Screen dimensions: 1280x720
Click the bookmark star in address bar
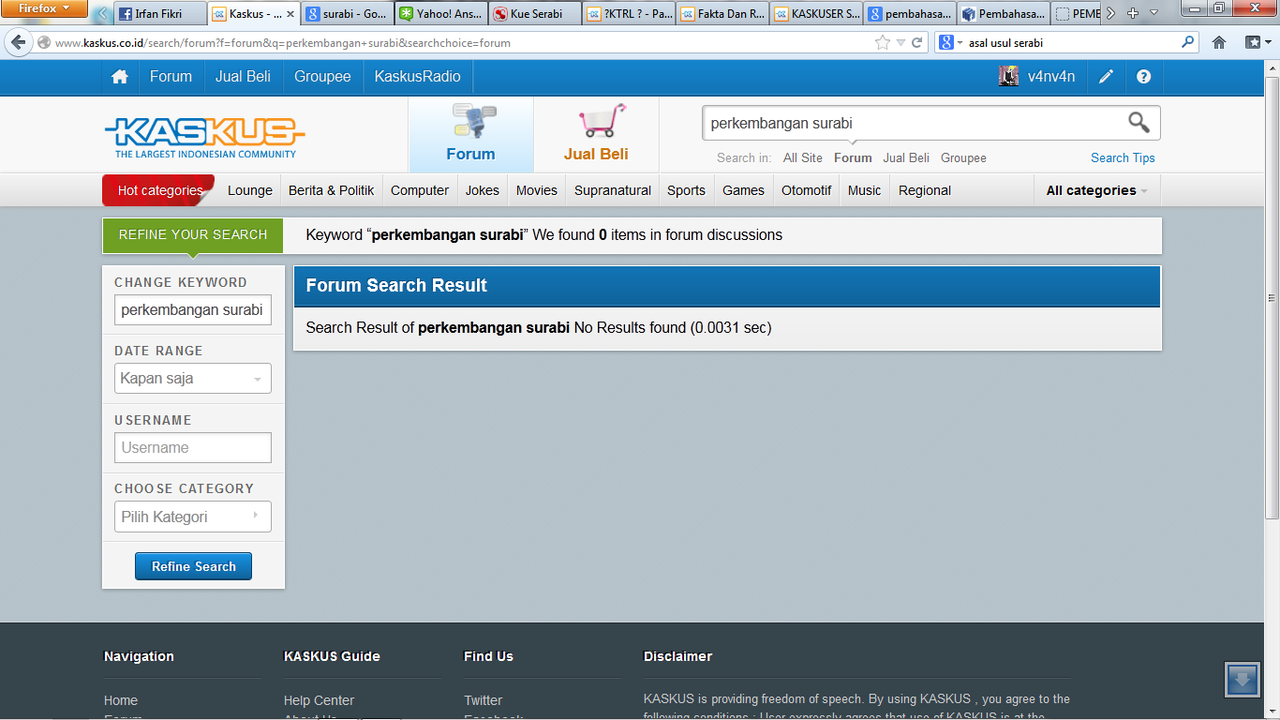coord(882,43)
